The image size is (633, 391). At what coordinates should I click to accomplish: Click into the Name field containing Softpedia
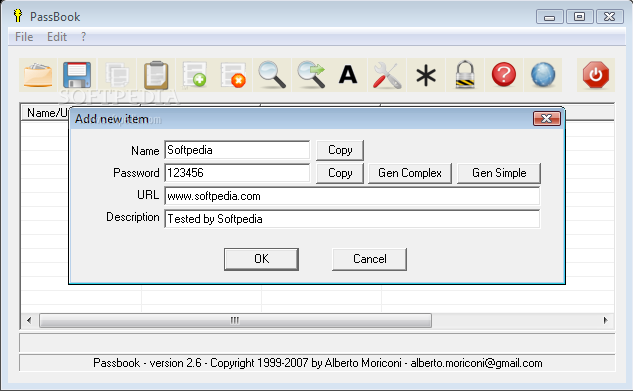tap(237, 150)
